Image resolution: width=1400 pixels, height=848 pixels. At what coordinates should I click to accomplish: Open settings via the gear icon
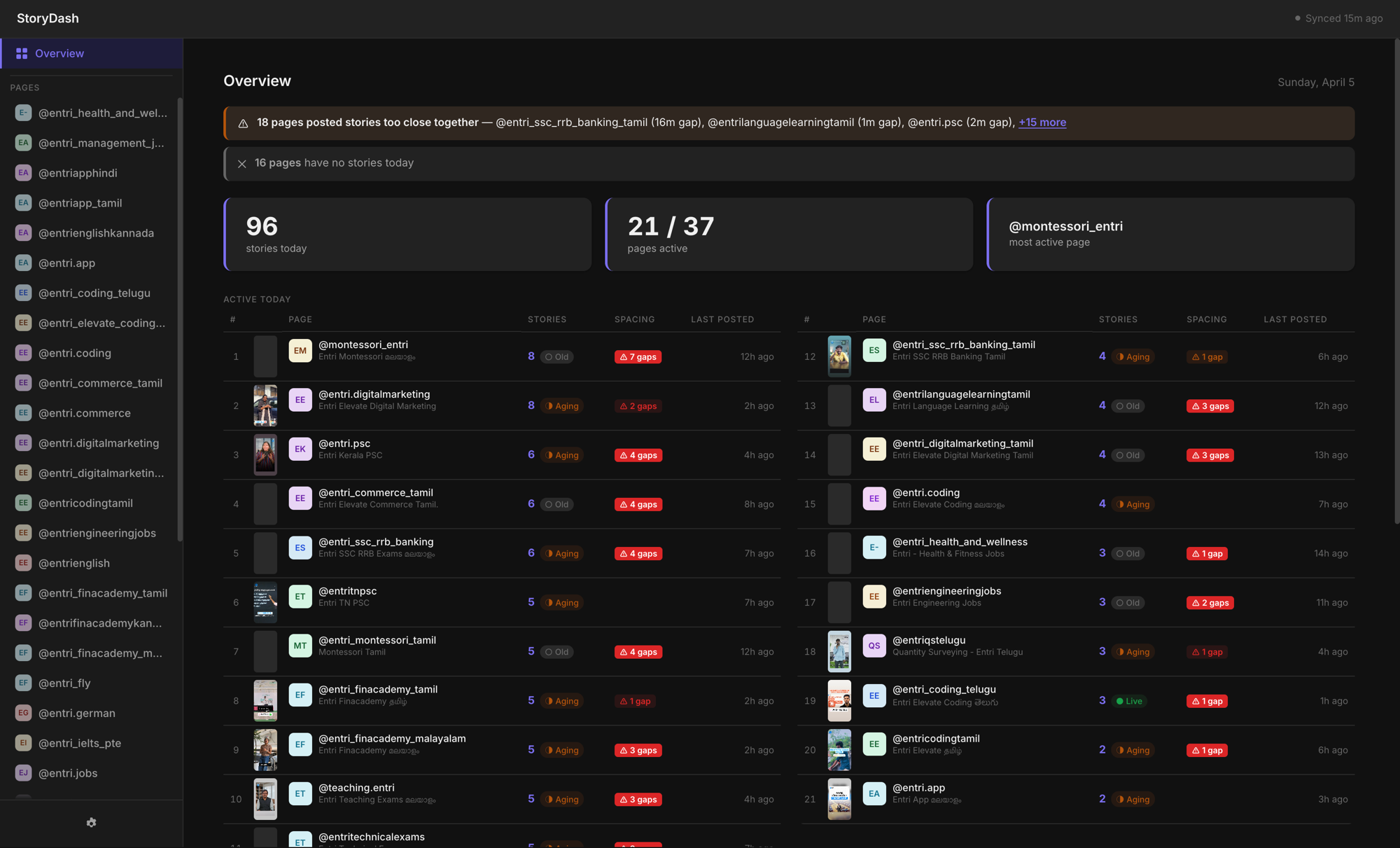[x=91, y=822]
